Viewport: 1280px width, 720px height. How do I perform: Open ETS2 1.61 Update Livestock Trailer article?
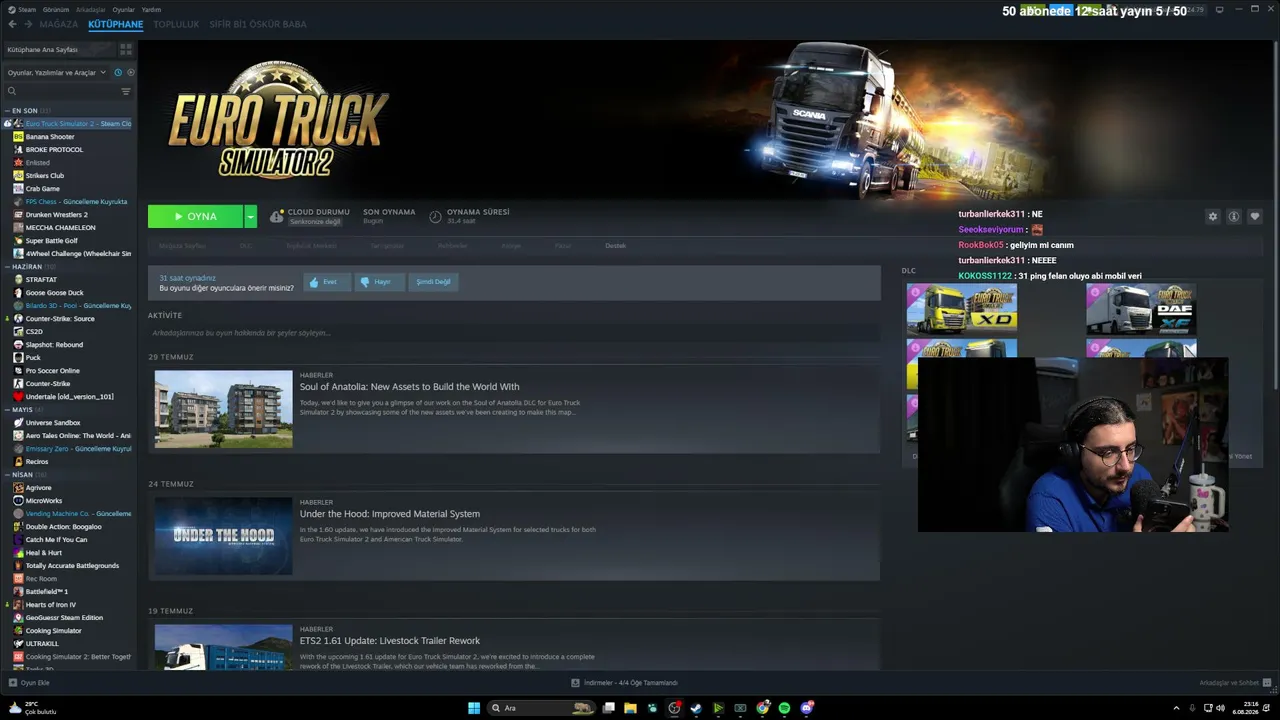tap(390, 641)
